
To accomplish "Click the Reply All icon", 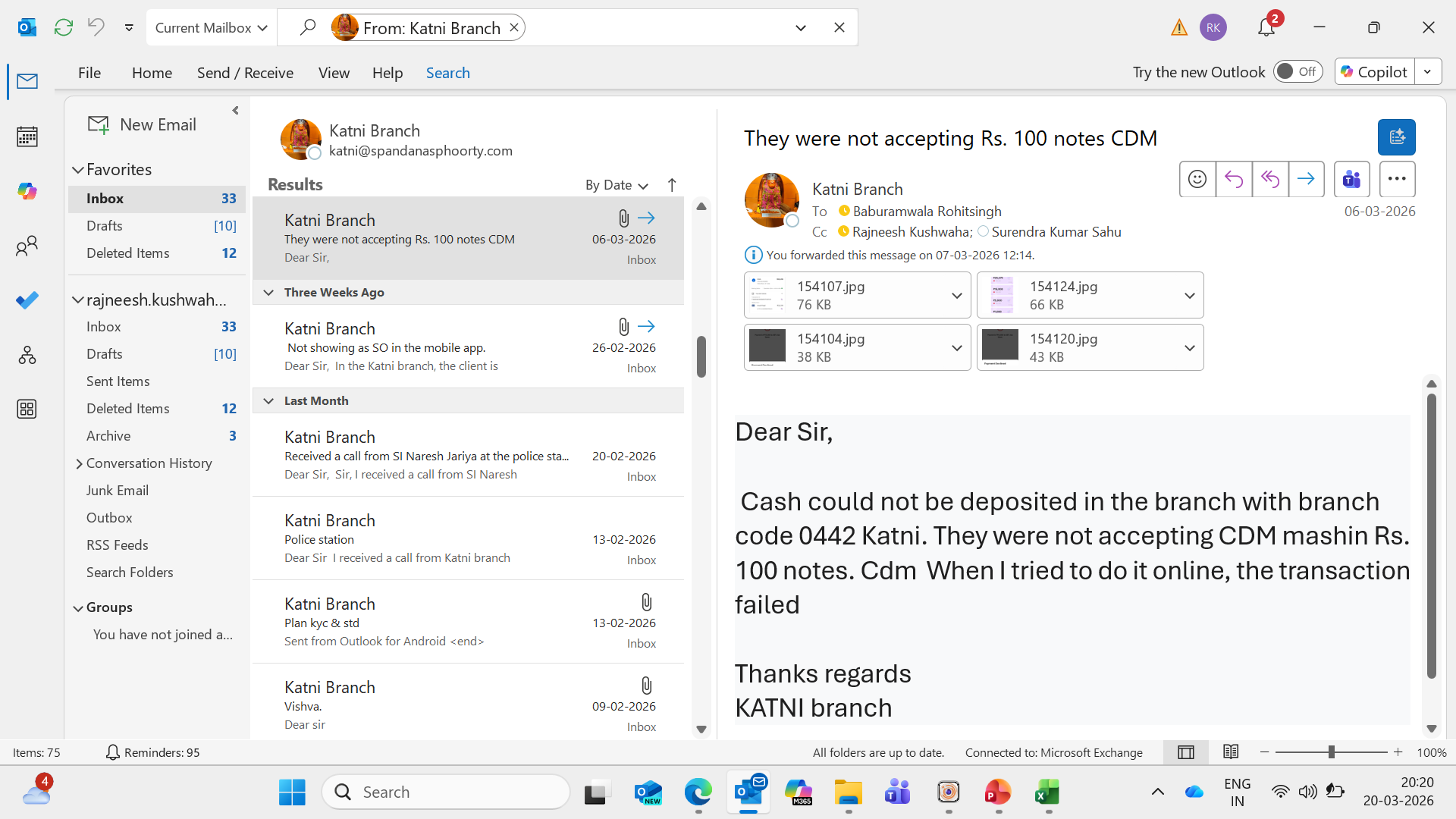I will (1270, 180).
